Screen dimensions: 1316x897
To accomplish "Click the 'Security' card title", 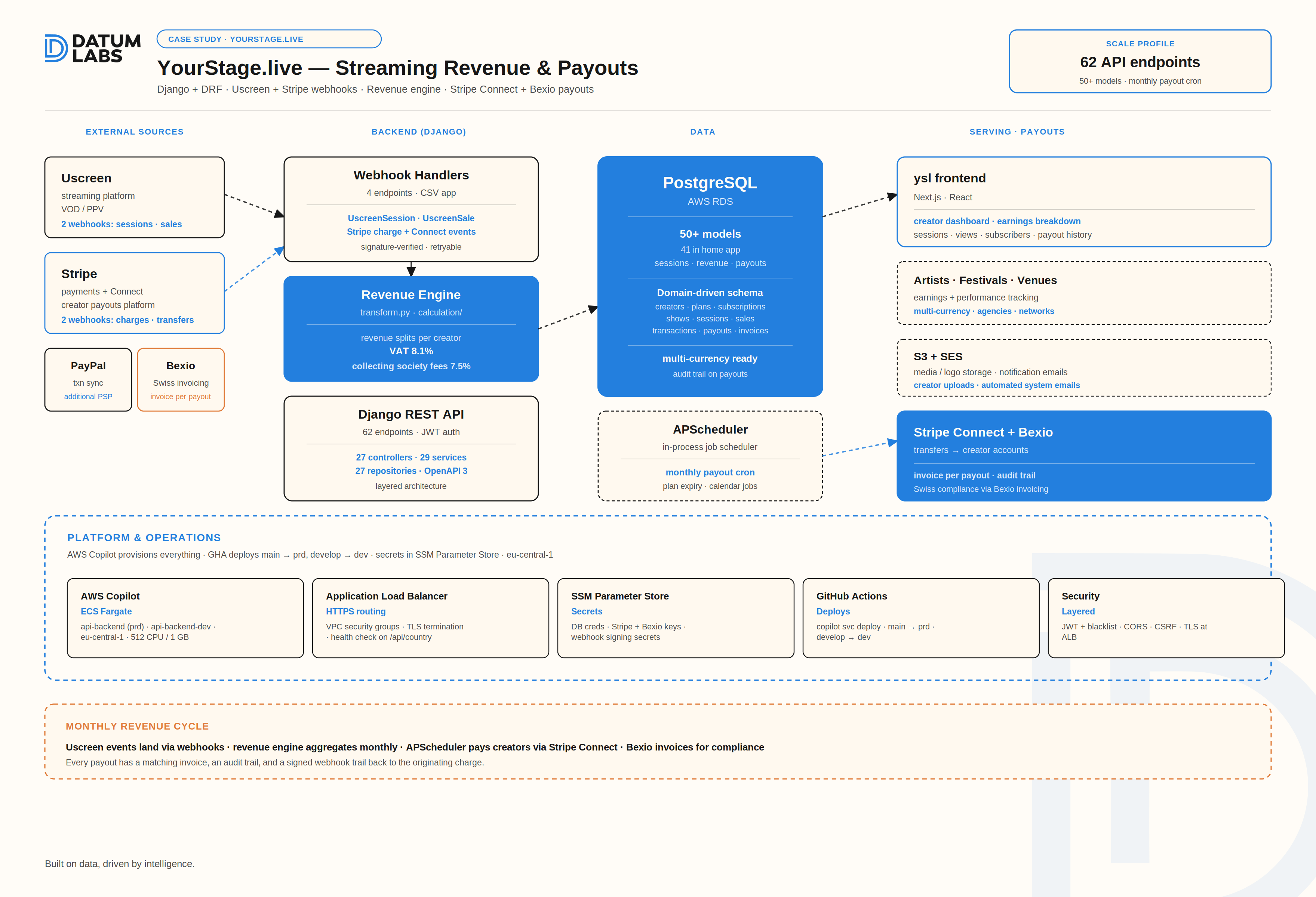I will click(x=1080, y=596).
